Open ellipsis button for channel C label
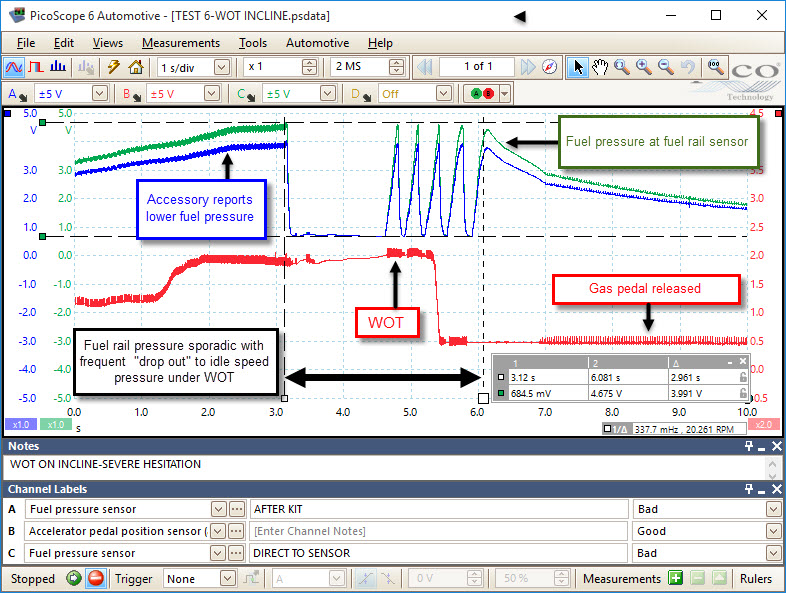Viewport: 786px width, 593px height. tap(237, 553)
